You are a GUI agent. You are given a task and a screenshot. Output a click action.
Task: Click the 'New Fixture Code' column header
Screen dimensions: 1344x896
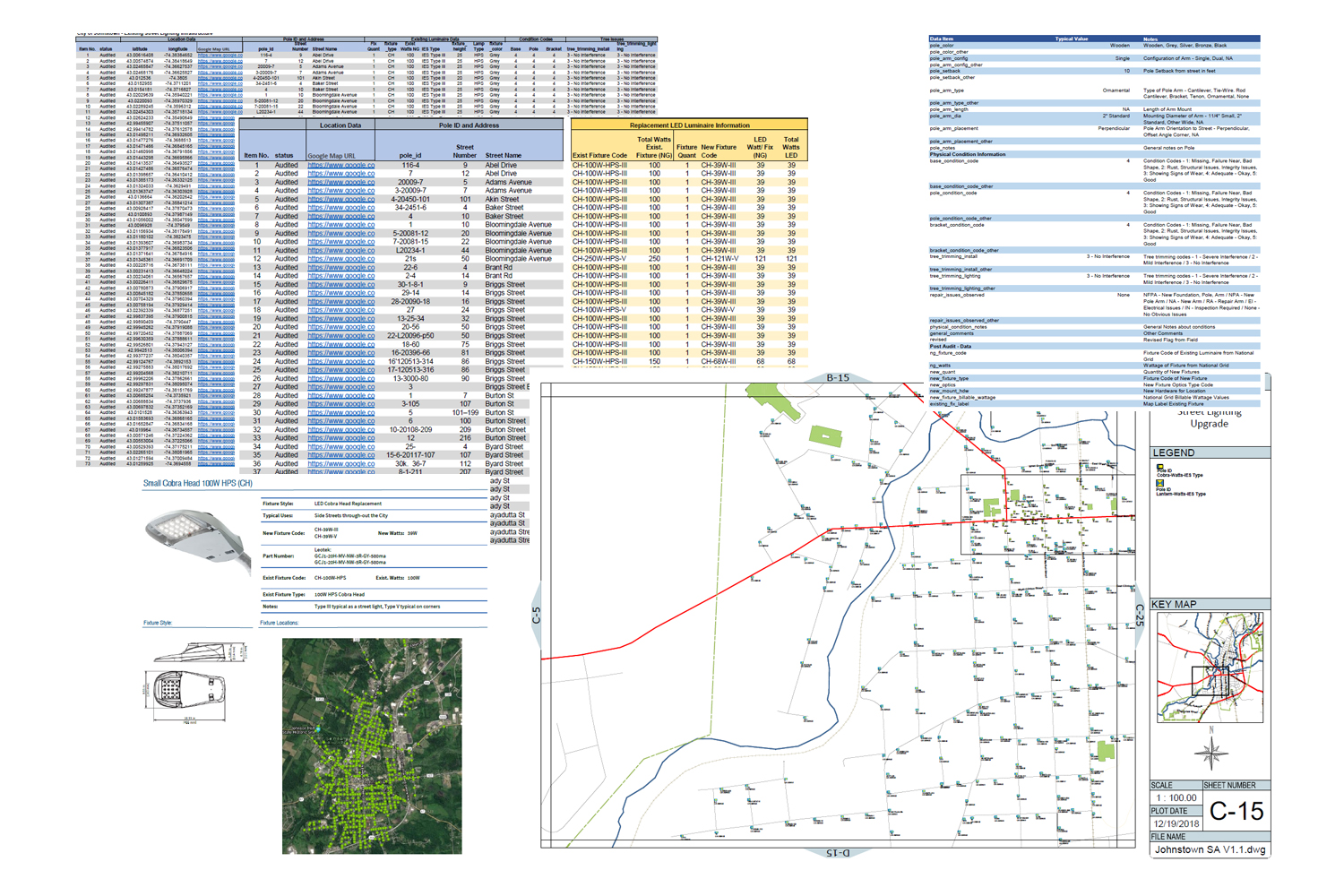pyautogui.click(x=719, y=151)
